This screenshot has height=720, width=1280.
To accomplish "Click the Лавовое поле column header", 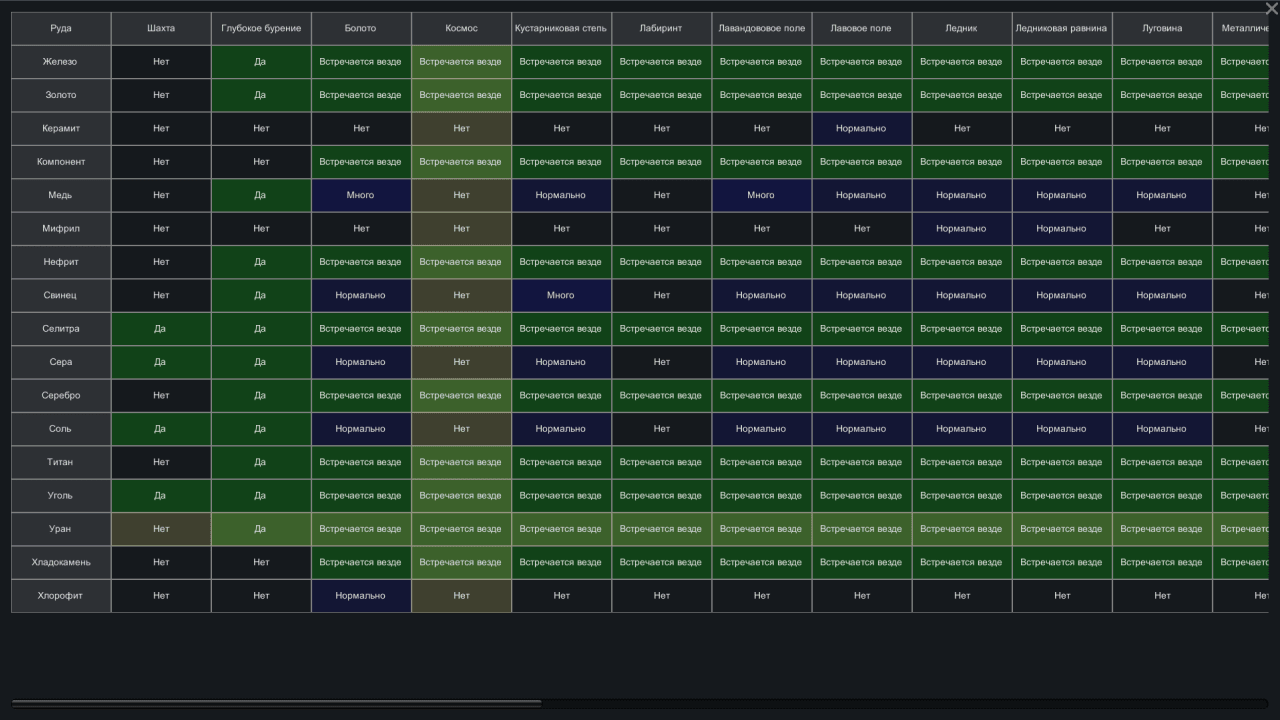I will (x=861, y=28).
